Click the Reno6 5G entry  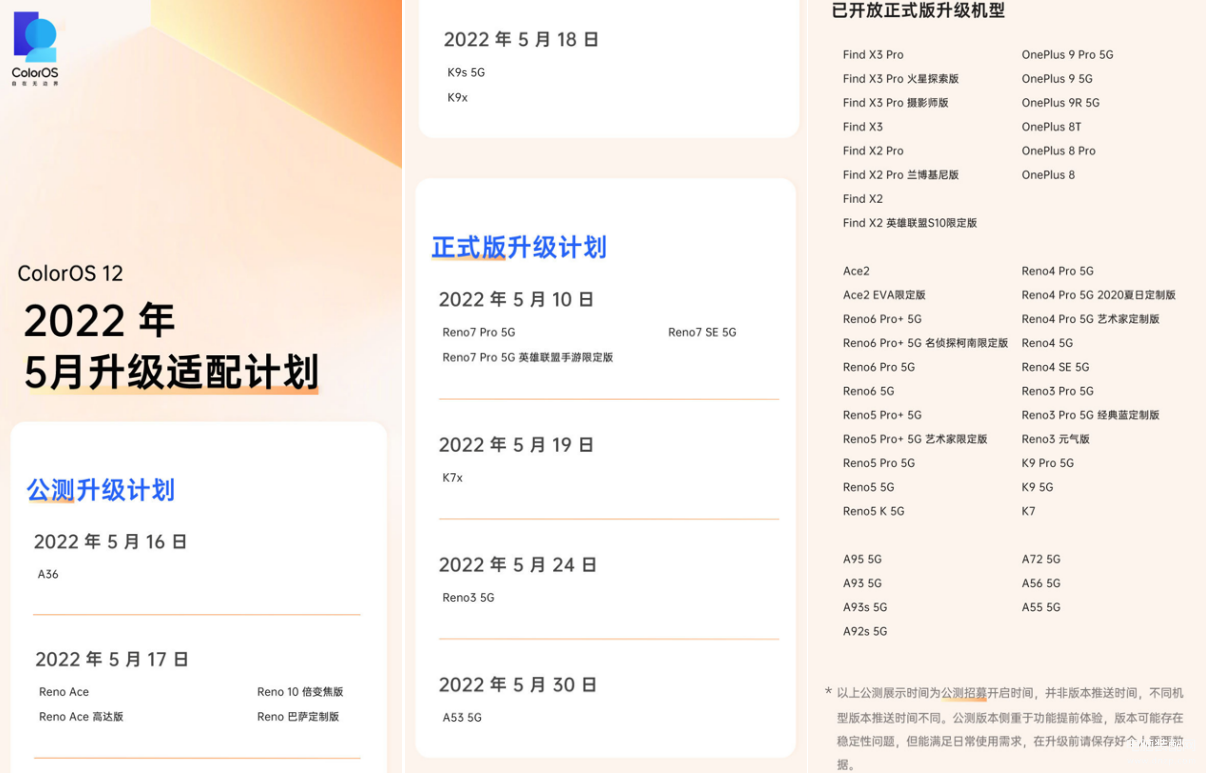868,391
